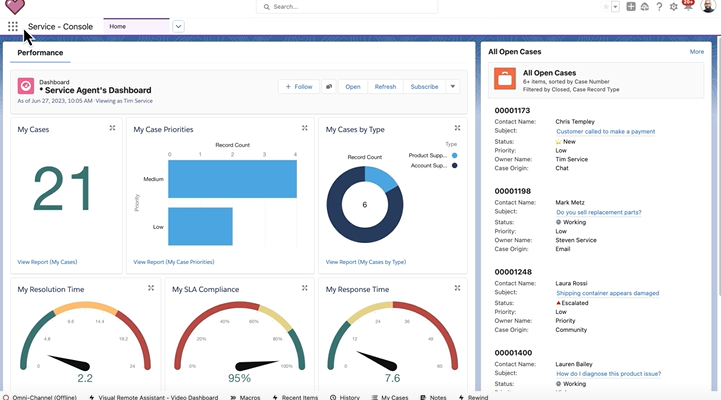The image size is (721, 400).
Task: Expand more dashboard actions dropdown
Action: click(452, 86)
